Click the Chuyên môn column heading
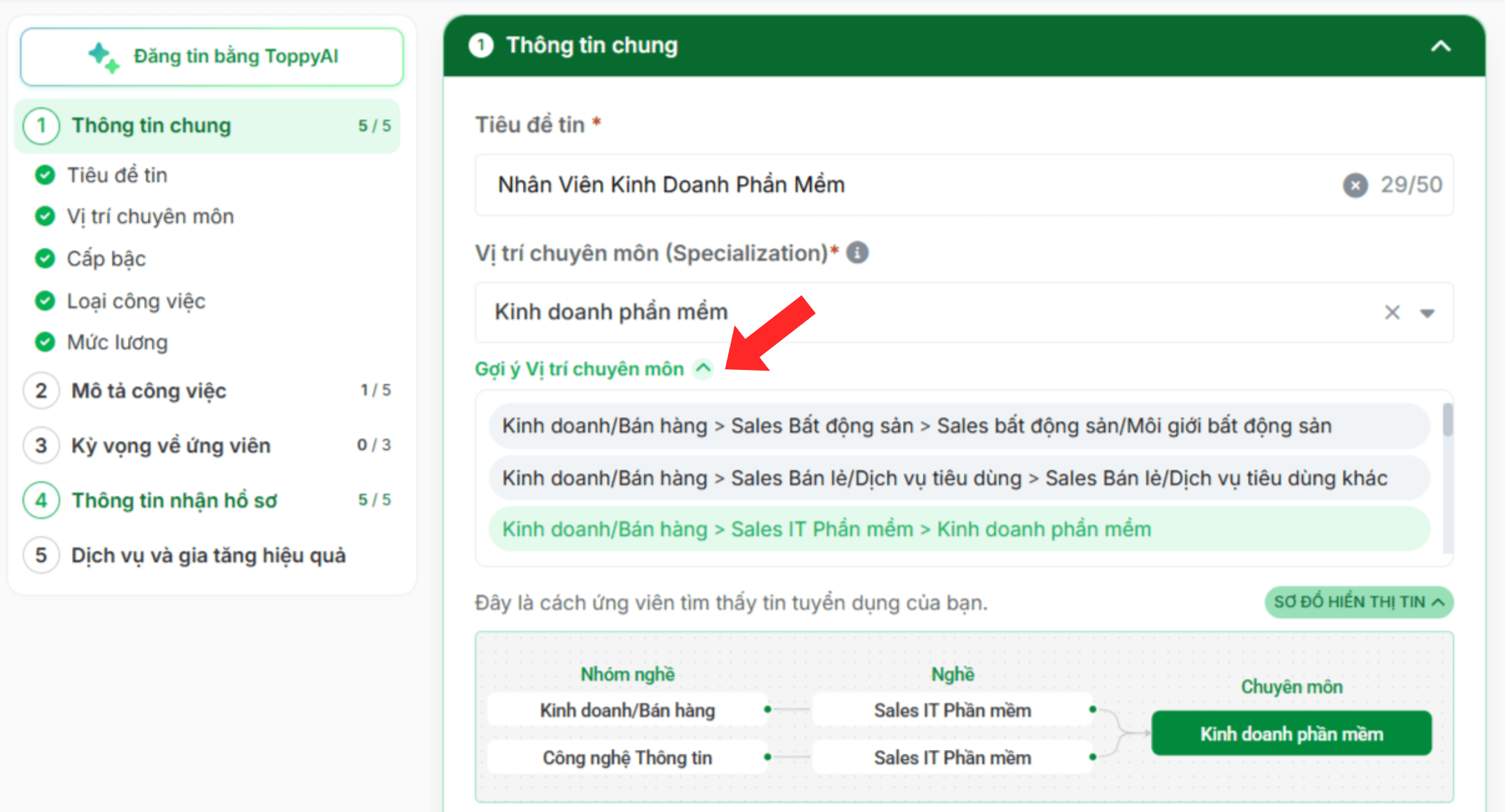The height and width of the screenshot is (812, 1505). [x=1292, y=687]
